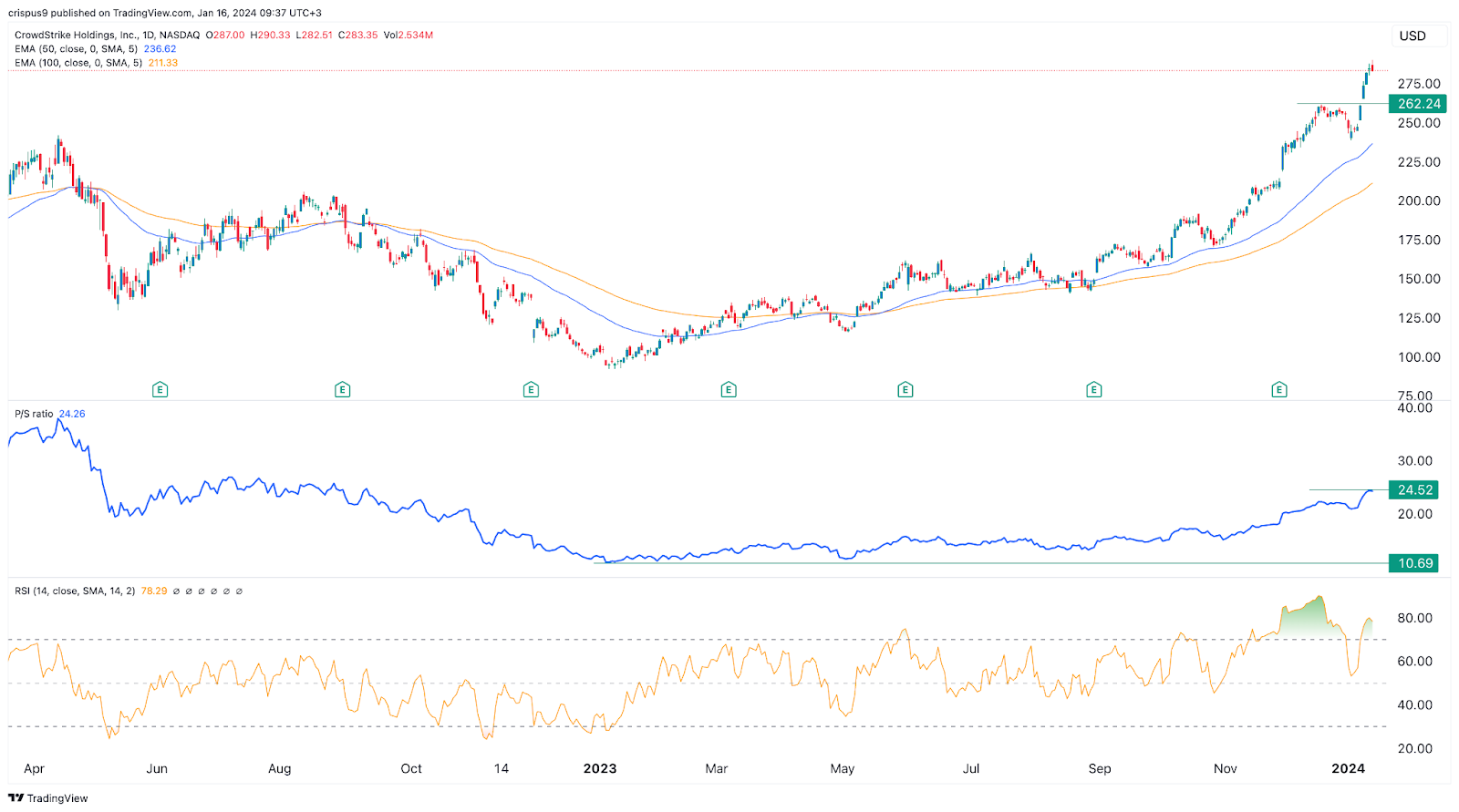Click the earnings E marker nearest Jun 2022

160,390
